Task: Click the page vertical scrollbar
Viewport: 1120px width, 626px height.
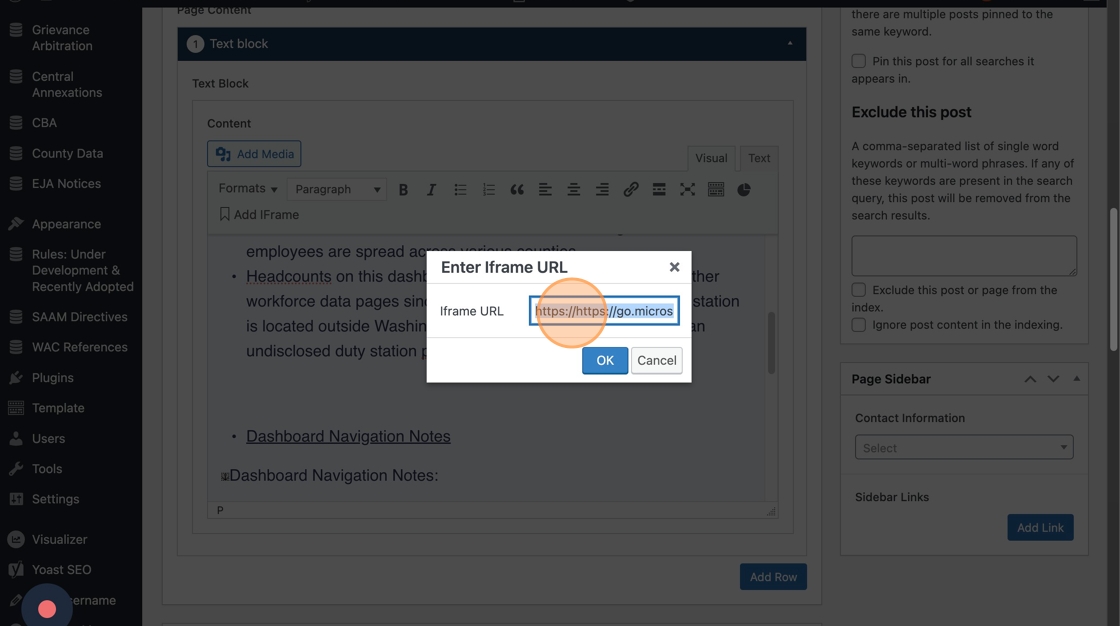Action: point(1113,279)
